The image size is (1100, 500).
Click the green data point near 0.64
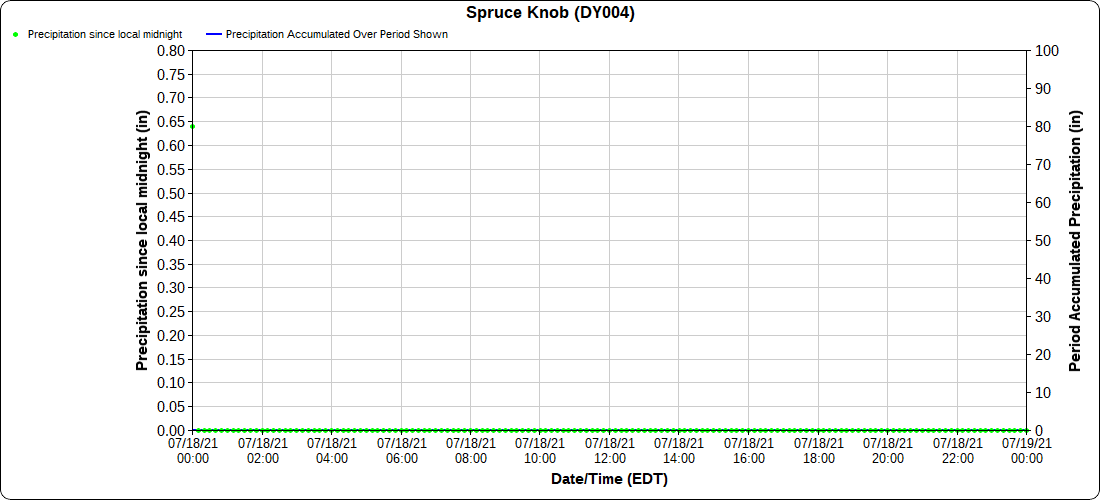click(193, 126)
